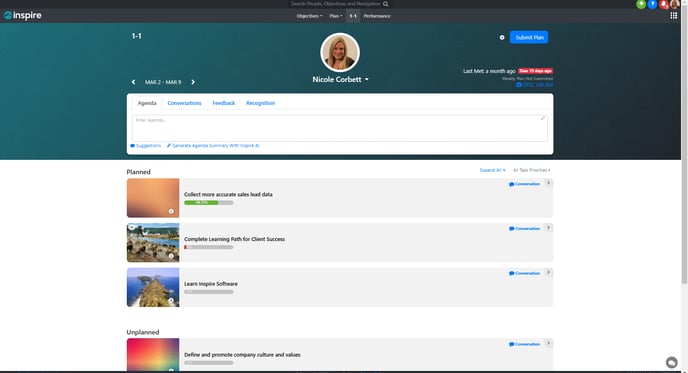The height and width of the screenshot is (373, 688).
Task: Open the blue help question icon
Action: pyautogui.click(x=652, y=4)
